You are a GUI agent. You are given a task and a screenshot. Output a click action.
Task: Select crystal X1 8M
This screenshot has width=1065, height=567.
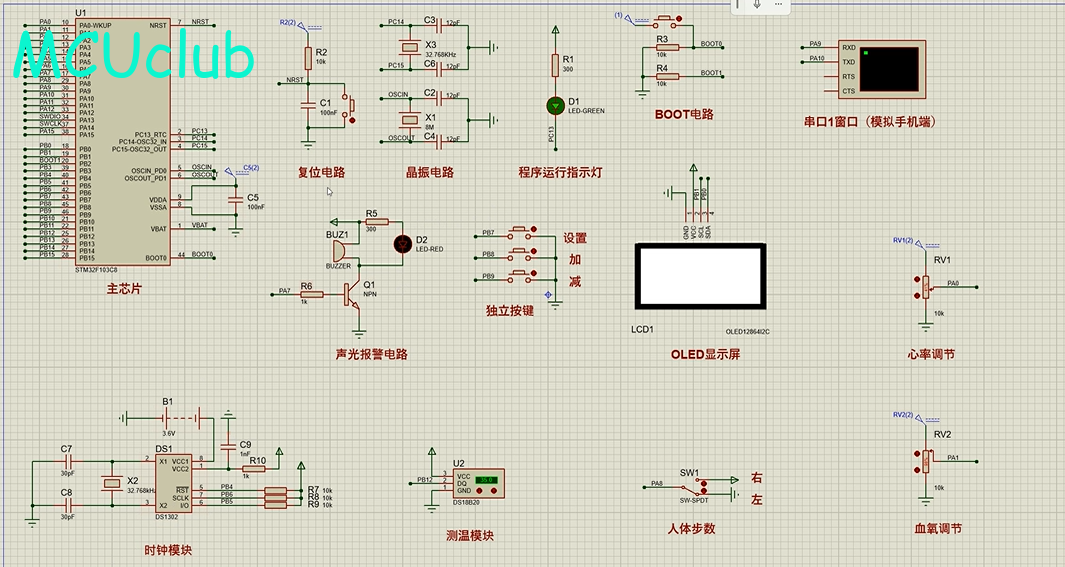pyautogui.click(x=409, y=120)
